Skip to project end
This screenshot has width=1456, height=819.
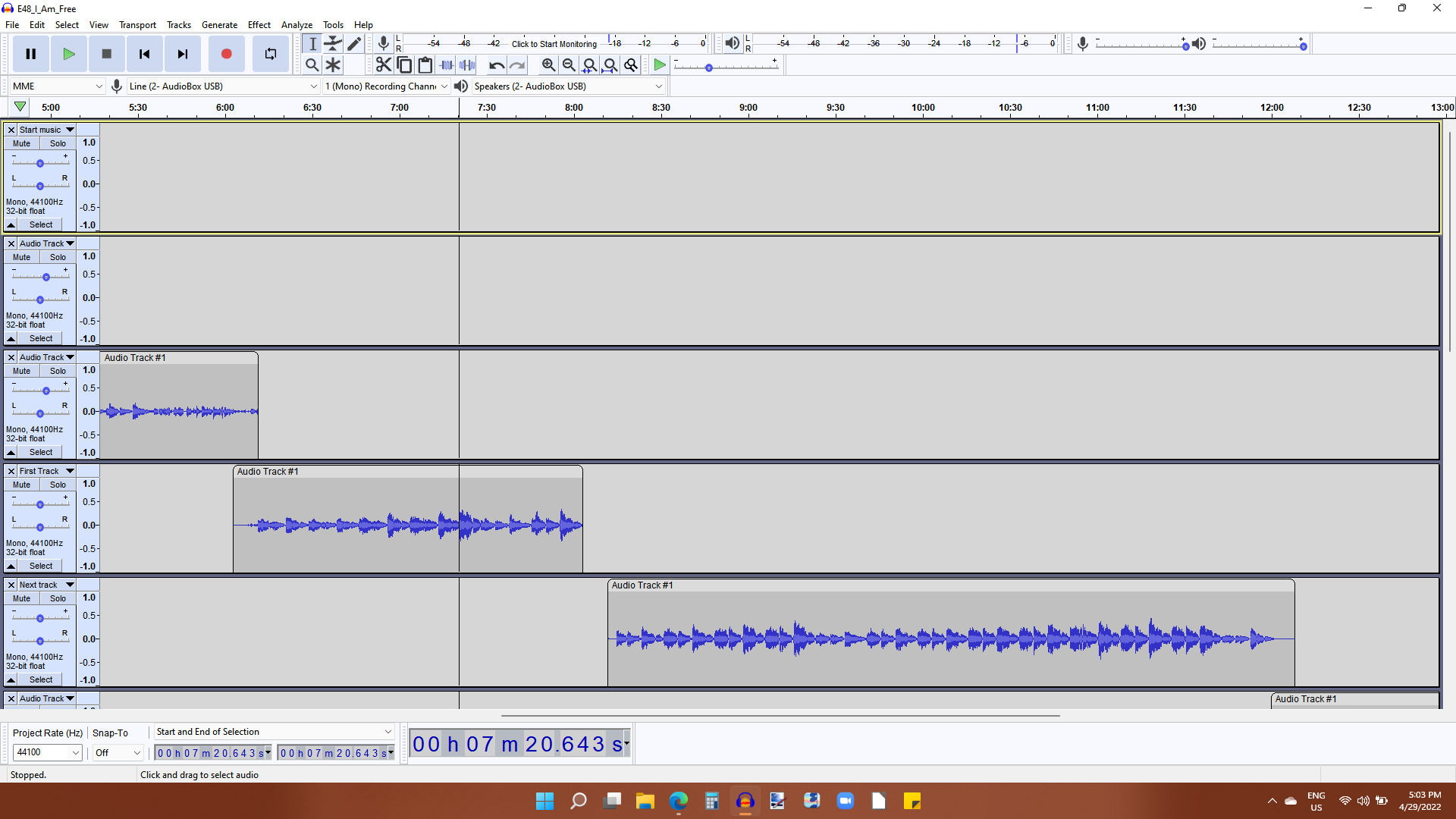coord(183,54)
